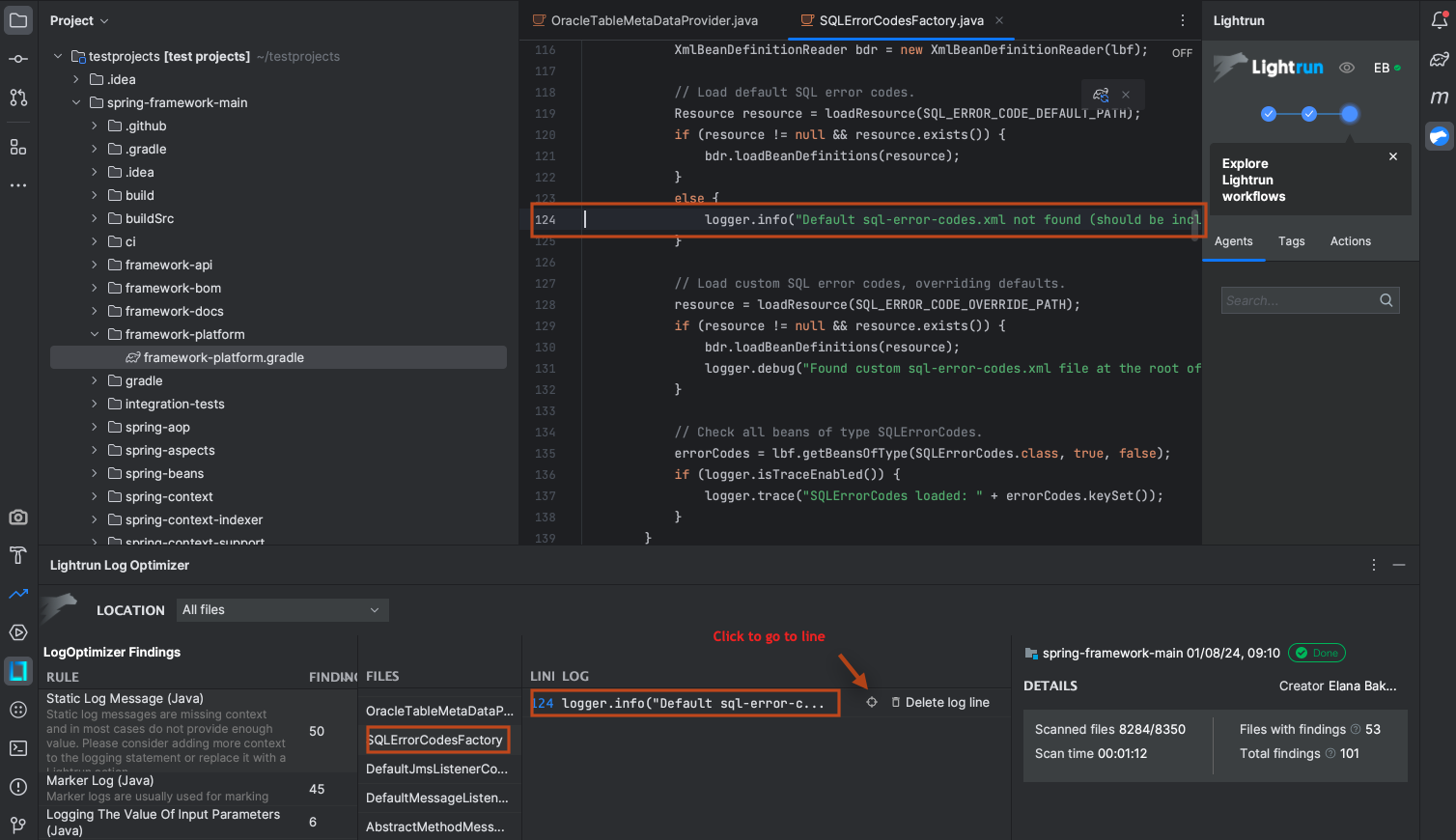Image resolution: width=1456 pixels, height=840 pixels.
Task: Collapse the framework-platform folder
Action: click(x=95, y=334)
